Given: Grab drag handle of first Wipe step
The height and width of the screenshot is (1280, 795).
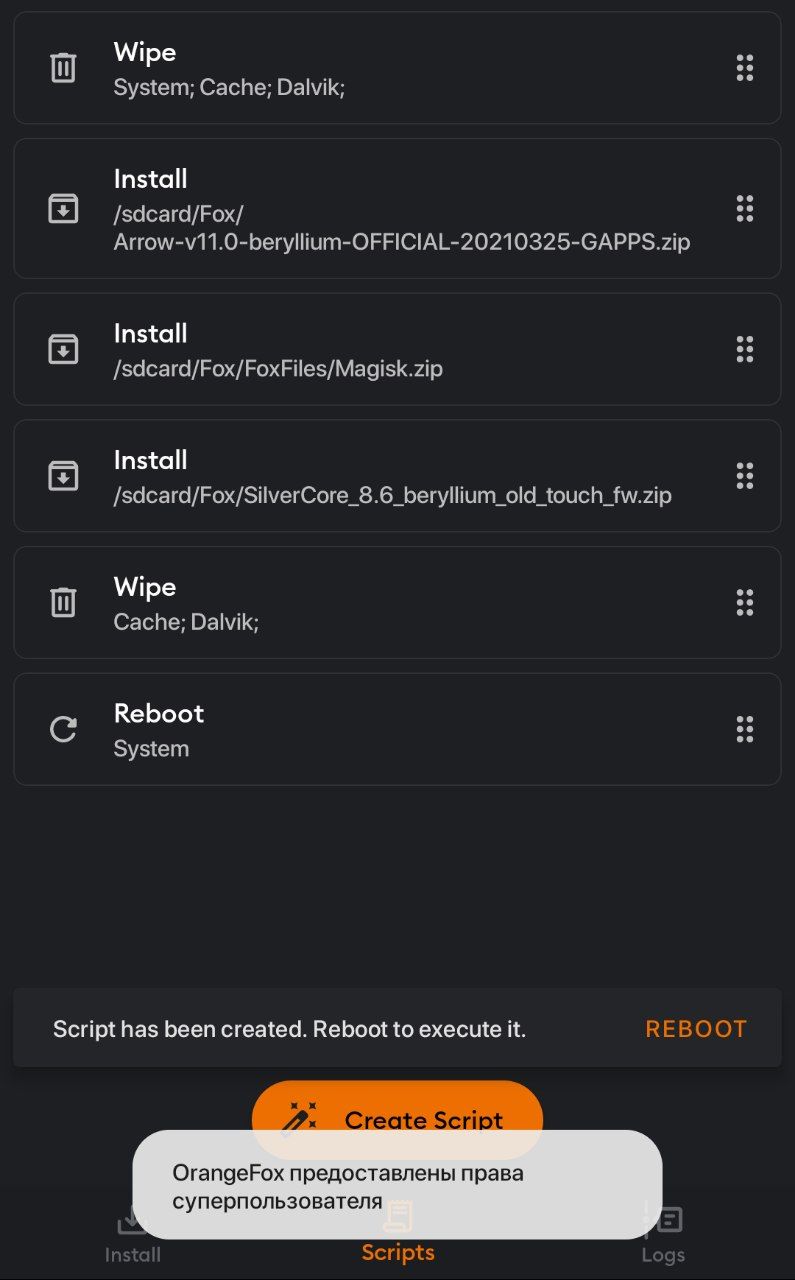Looking at the screenshot, I should (744, 68).
